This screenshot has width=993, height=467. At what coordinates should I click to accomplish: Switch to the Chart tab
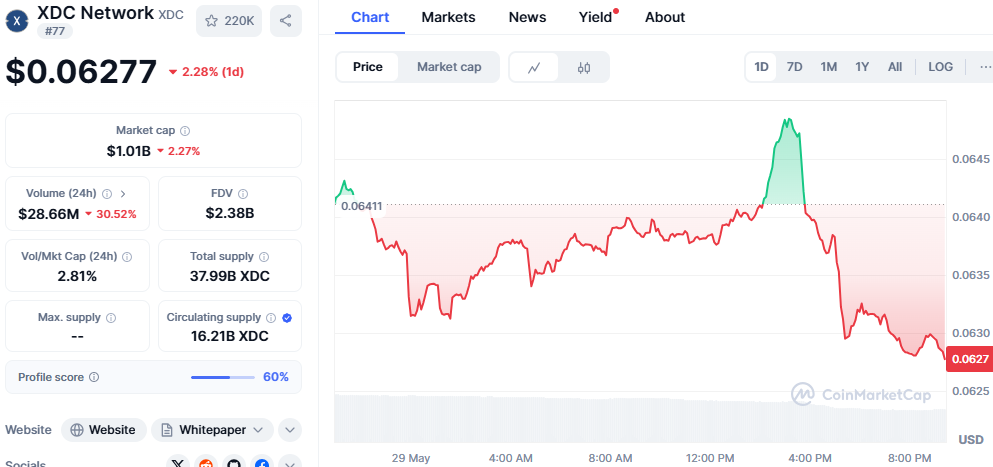[x=370, y=17]
